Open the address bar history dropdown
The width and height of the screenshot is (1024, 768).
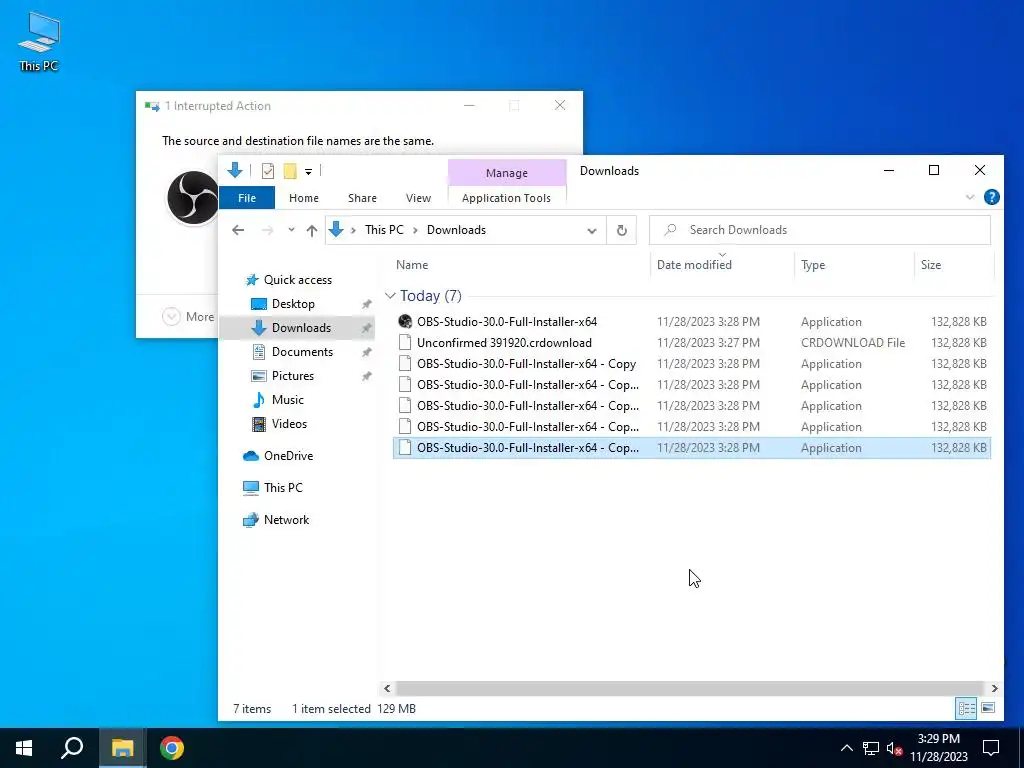pyautogui.click(x=592, y=231)
